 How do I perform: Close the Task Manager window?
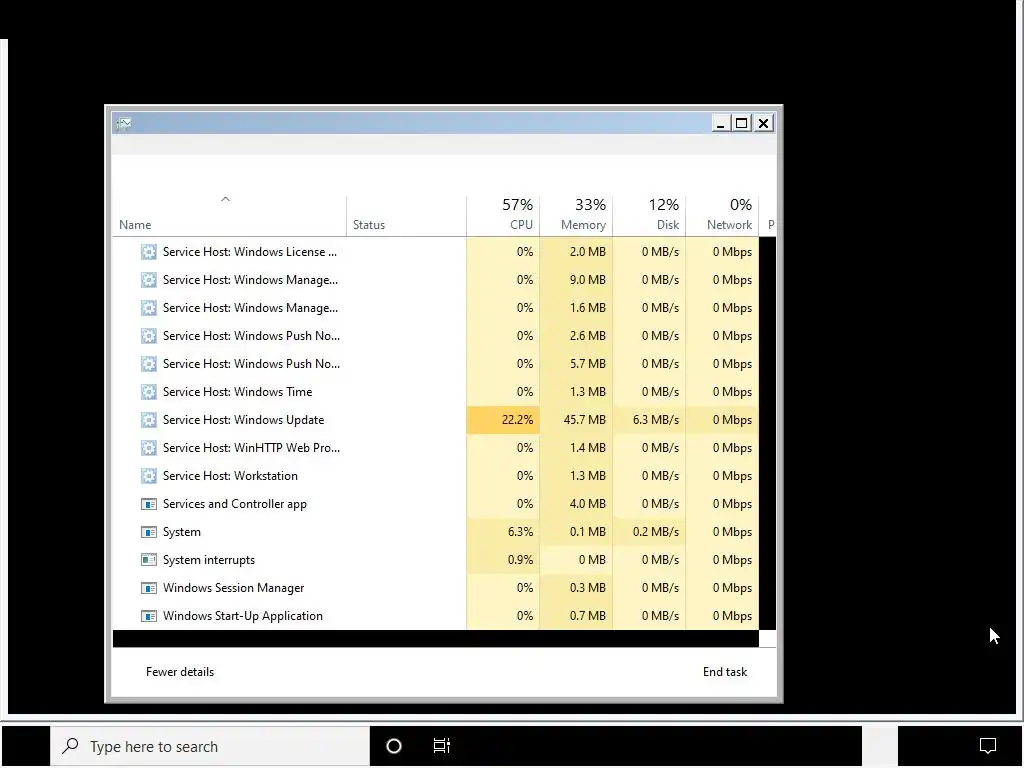tap(763, 123)
